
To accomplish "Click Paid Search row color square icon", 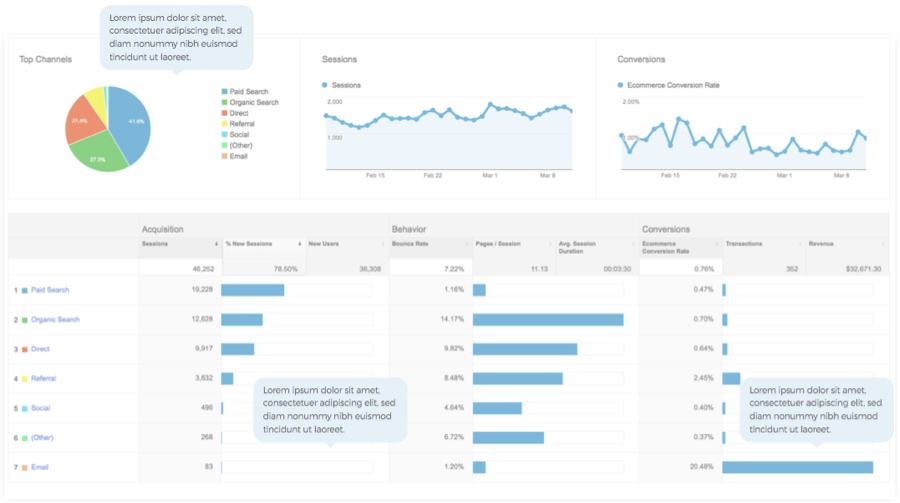I will click(x=25, y=291).
